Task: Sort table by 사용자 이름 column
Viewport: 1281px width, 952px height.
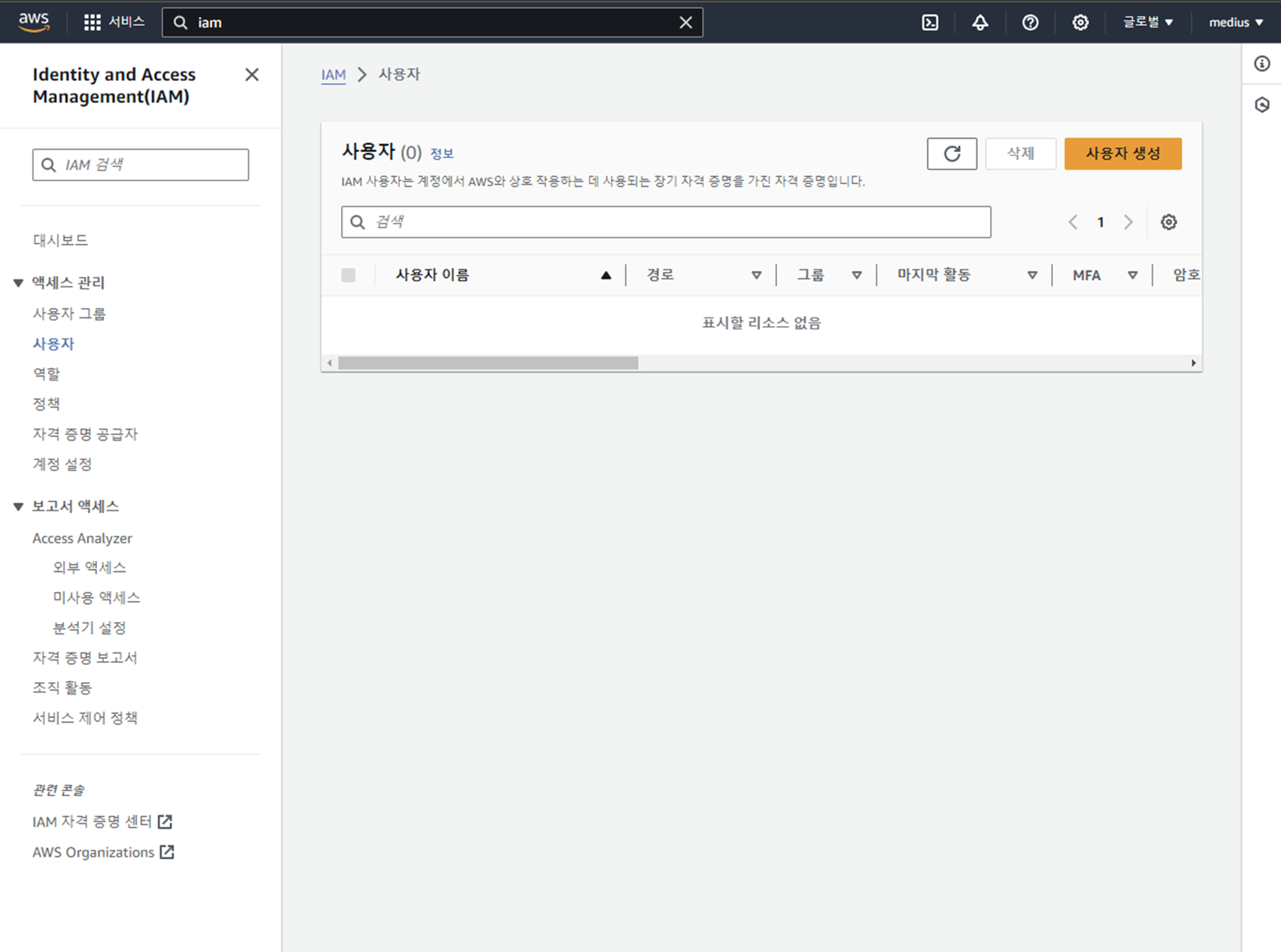Action: 433,275
